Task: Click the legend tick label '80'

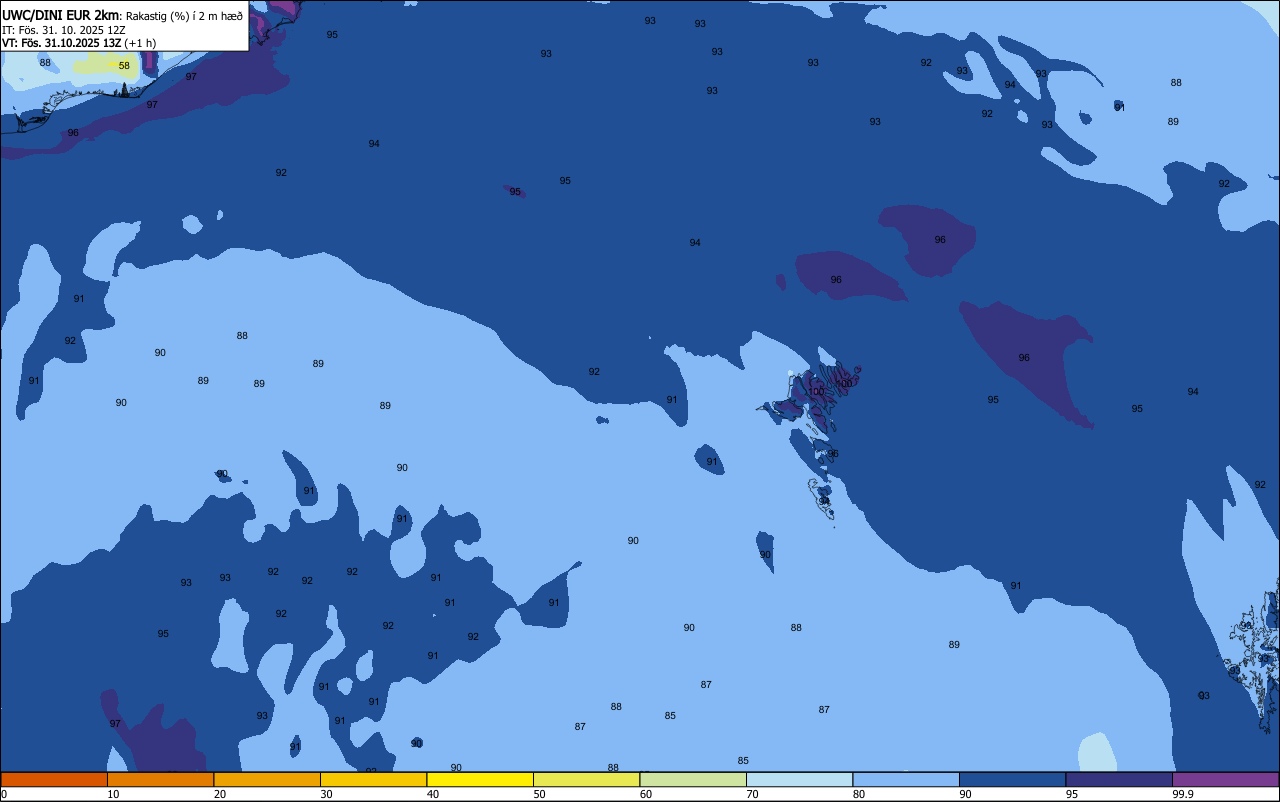Action: (x=859, y=794)
